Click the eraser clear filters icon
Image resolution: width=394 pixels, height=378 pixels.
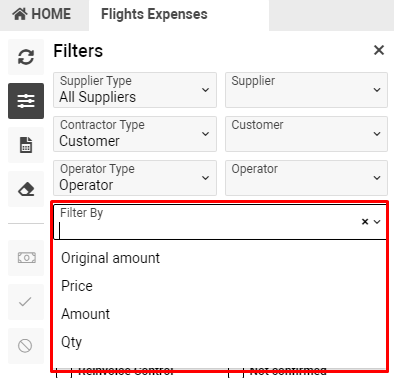click(26, 189)
